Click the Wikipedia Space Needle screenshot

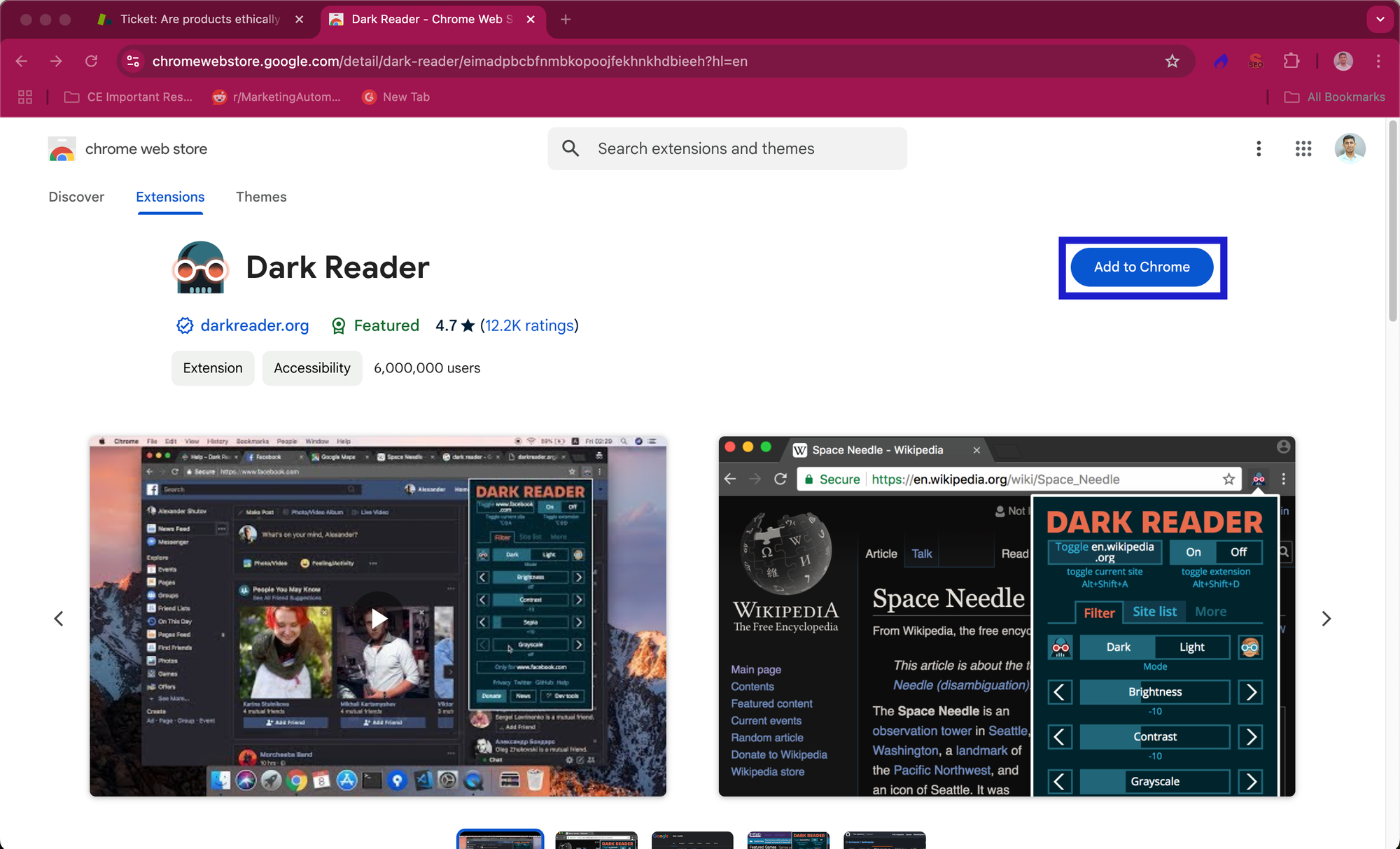[1007, 616]
